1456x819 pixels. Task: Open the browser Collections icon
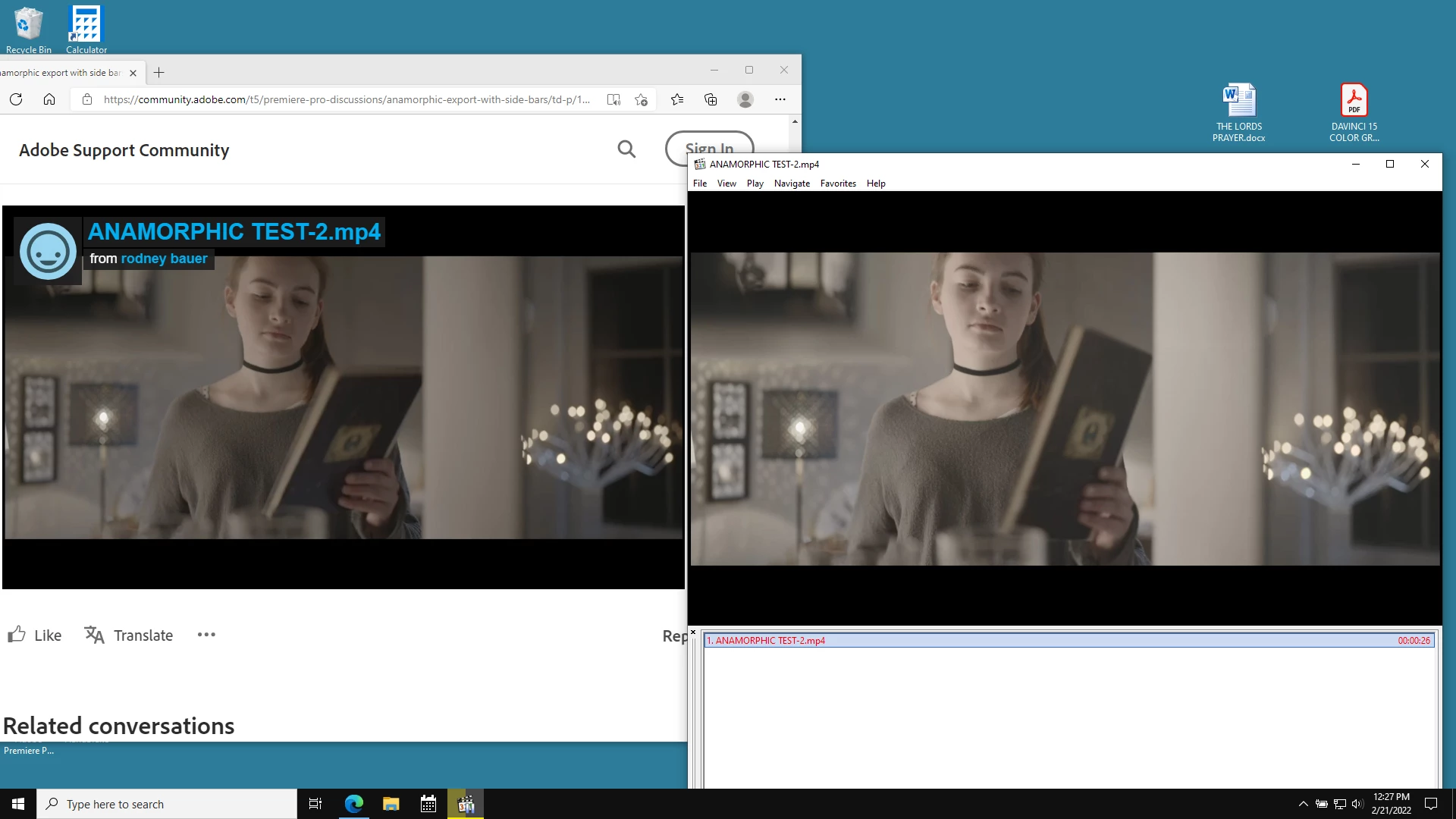(711, 99)
